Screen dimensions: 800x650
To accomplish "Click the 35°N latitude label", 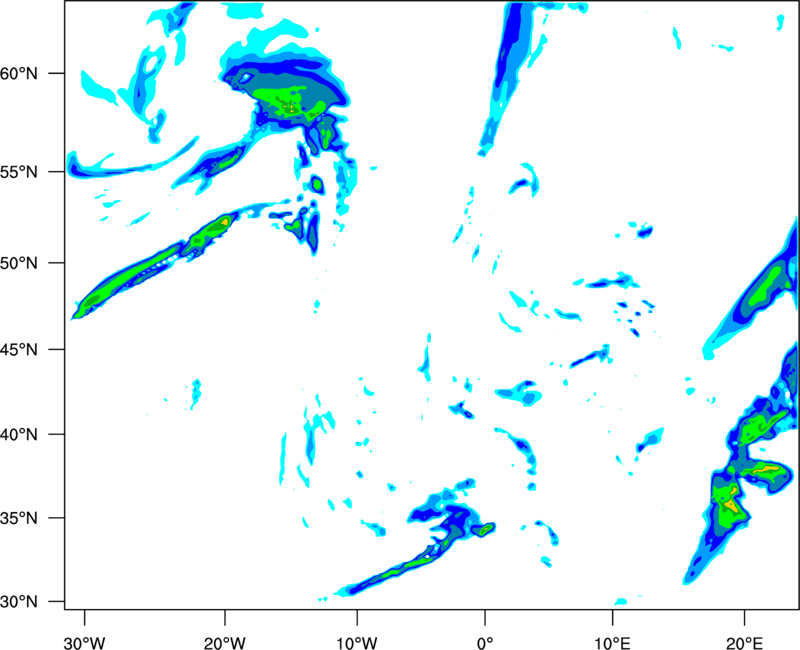I will pyautogui.click(x=19, y=518).
